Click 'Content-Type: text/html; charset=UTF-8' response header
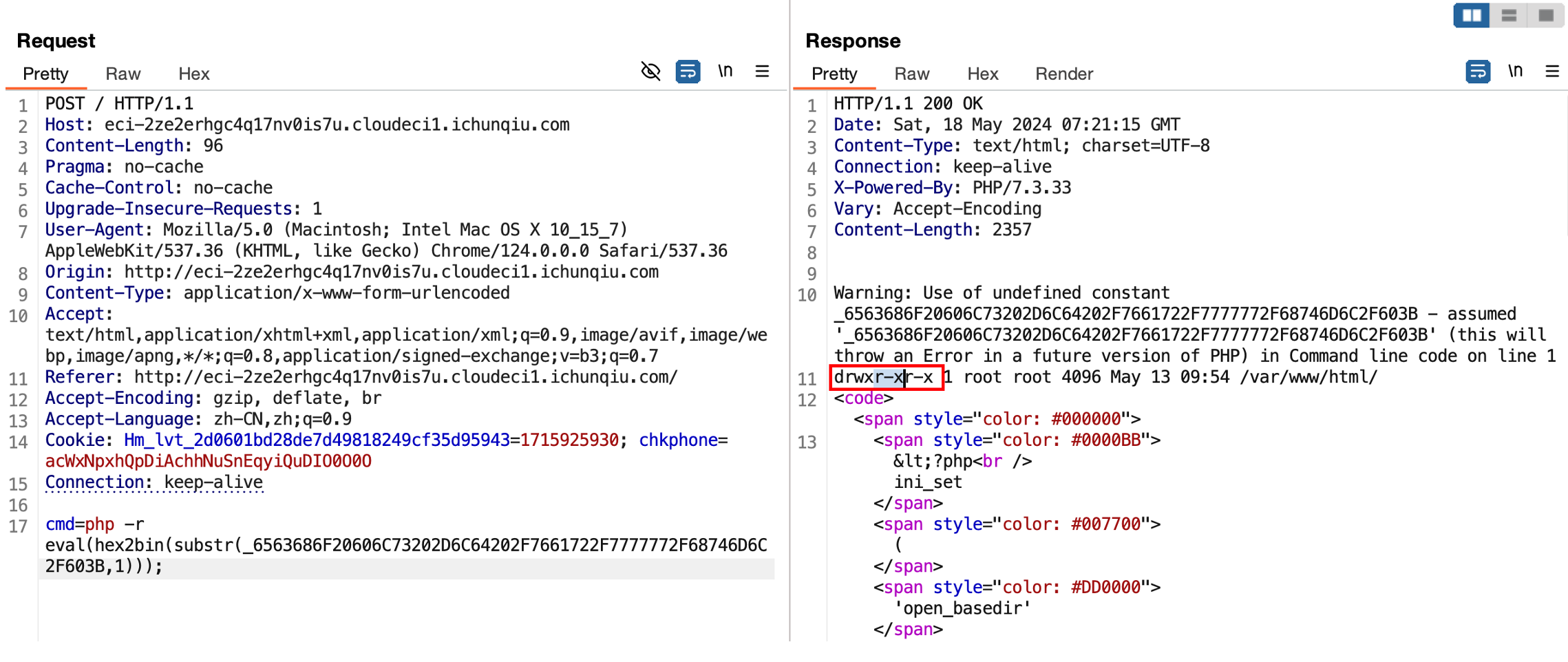The width and height of the screenshot is (1568, 662). (x=1022, y=146)
